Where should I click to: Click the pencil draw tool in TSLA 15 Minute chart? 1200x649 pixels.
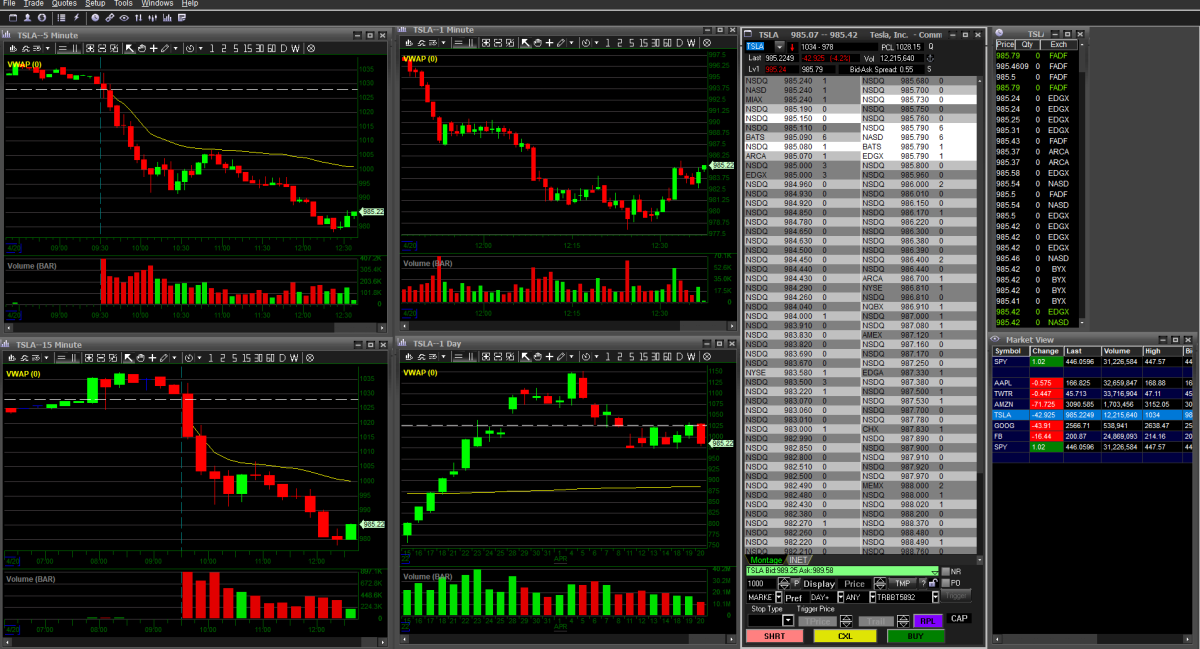click(x=164, y=357)
